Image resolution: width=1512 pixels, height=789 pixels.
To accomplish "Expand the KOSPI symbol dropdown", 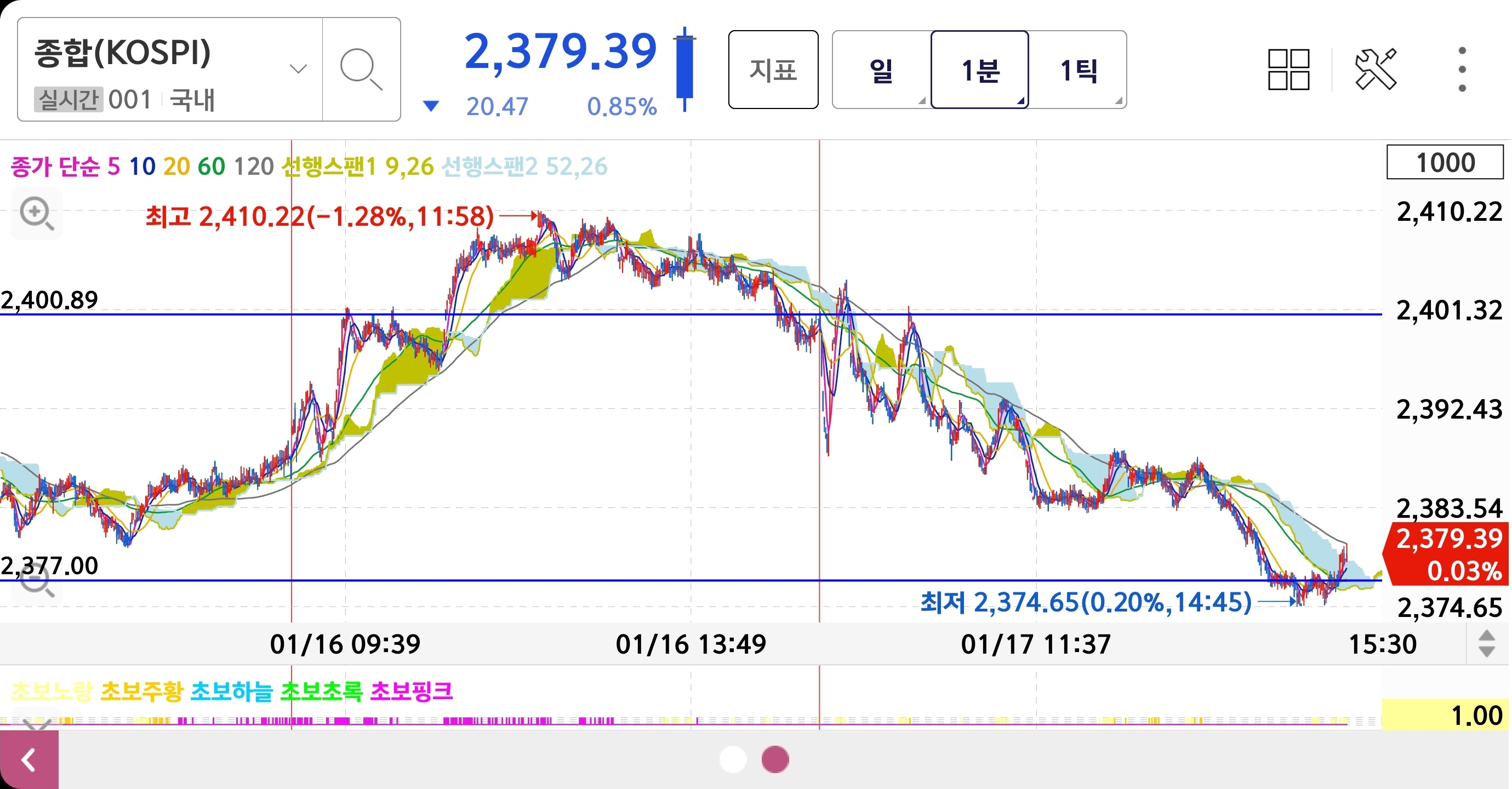I will tap(298, 69).
